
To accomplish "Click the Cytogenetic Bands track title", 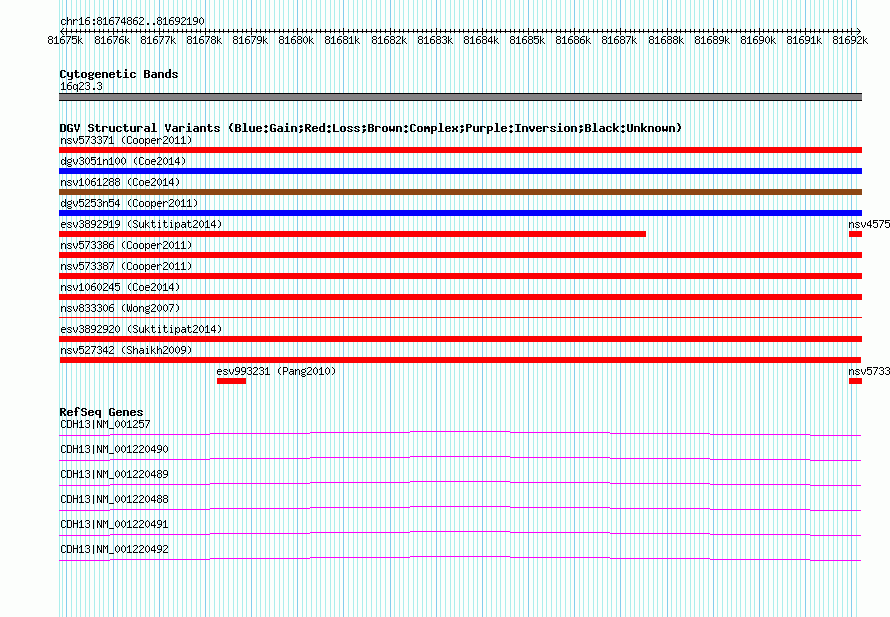I will click(119, 74).
